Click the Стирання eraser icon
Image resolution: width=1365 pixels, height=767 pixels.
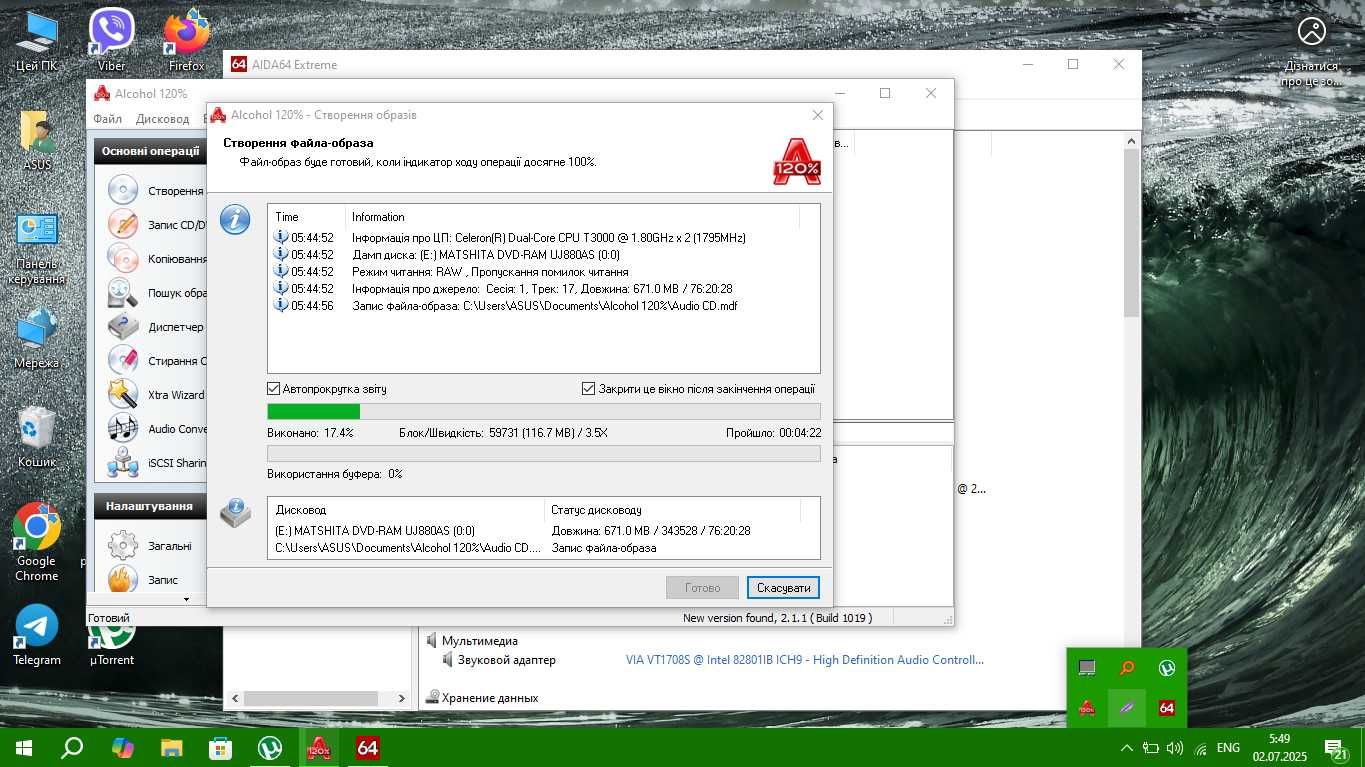(123, 360)
